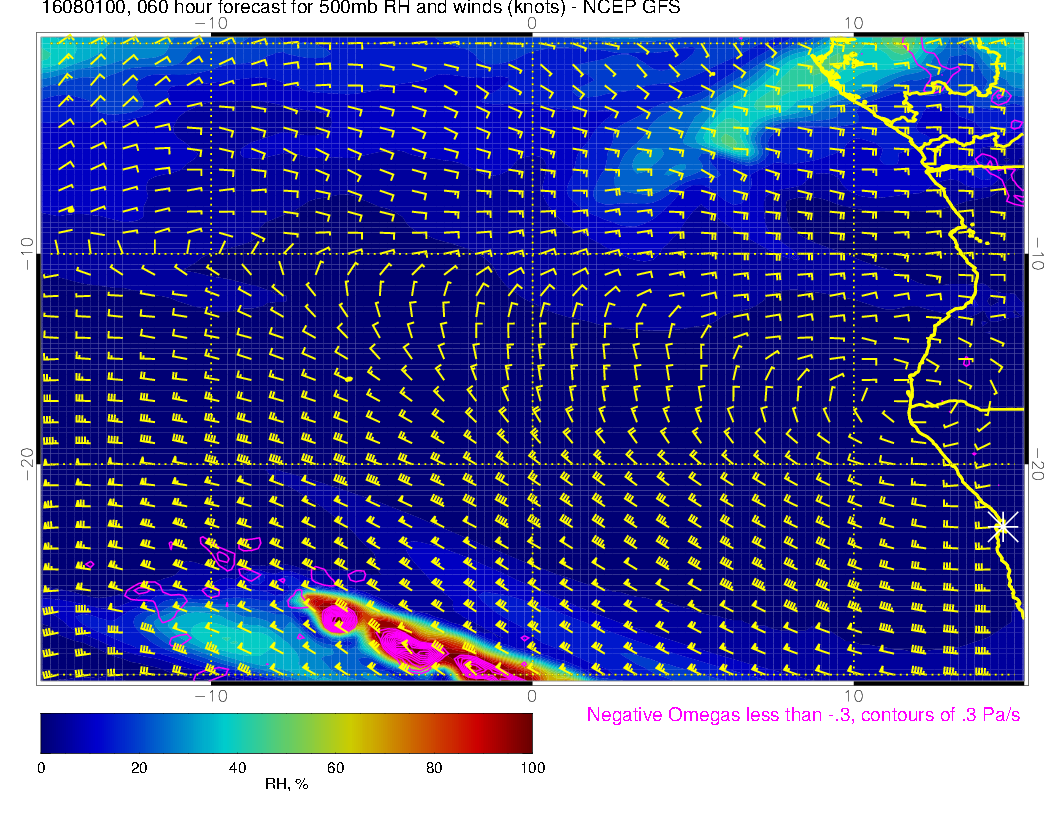This screenshot has height=816, width=1056.
Task: Click the white star location marker on coast
Action: coord(1002,527)
